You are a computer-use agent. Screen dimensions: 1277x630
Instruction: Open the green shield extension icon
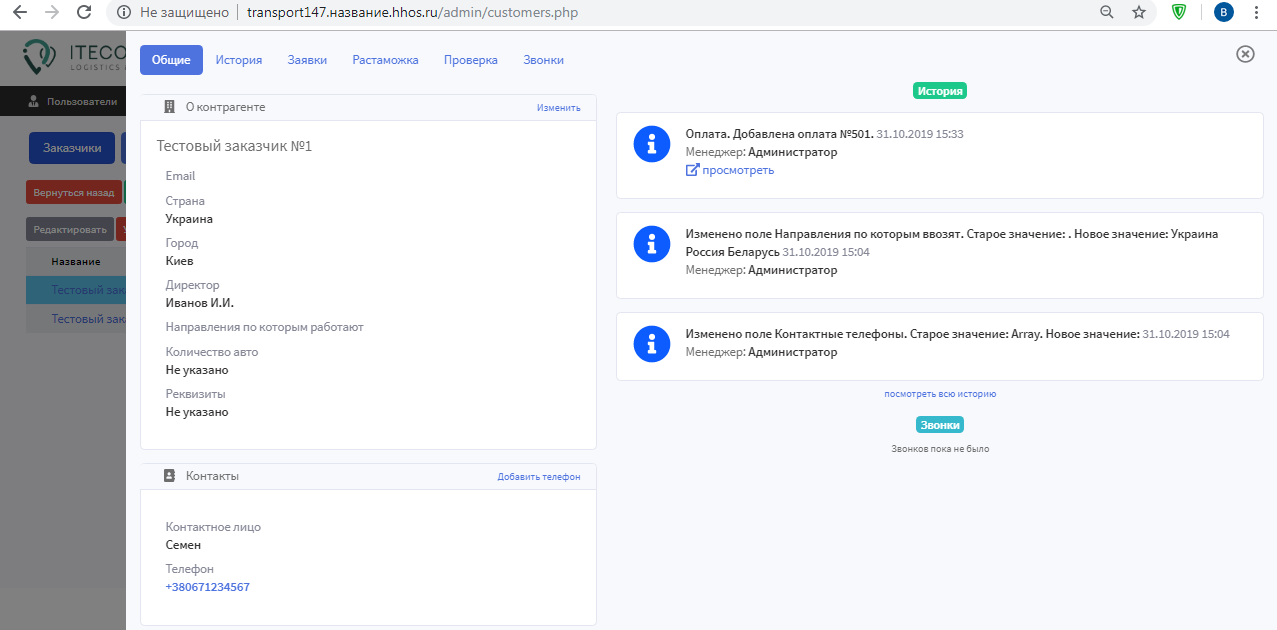coord(1180,13)
